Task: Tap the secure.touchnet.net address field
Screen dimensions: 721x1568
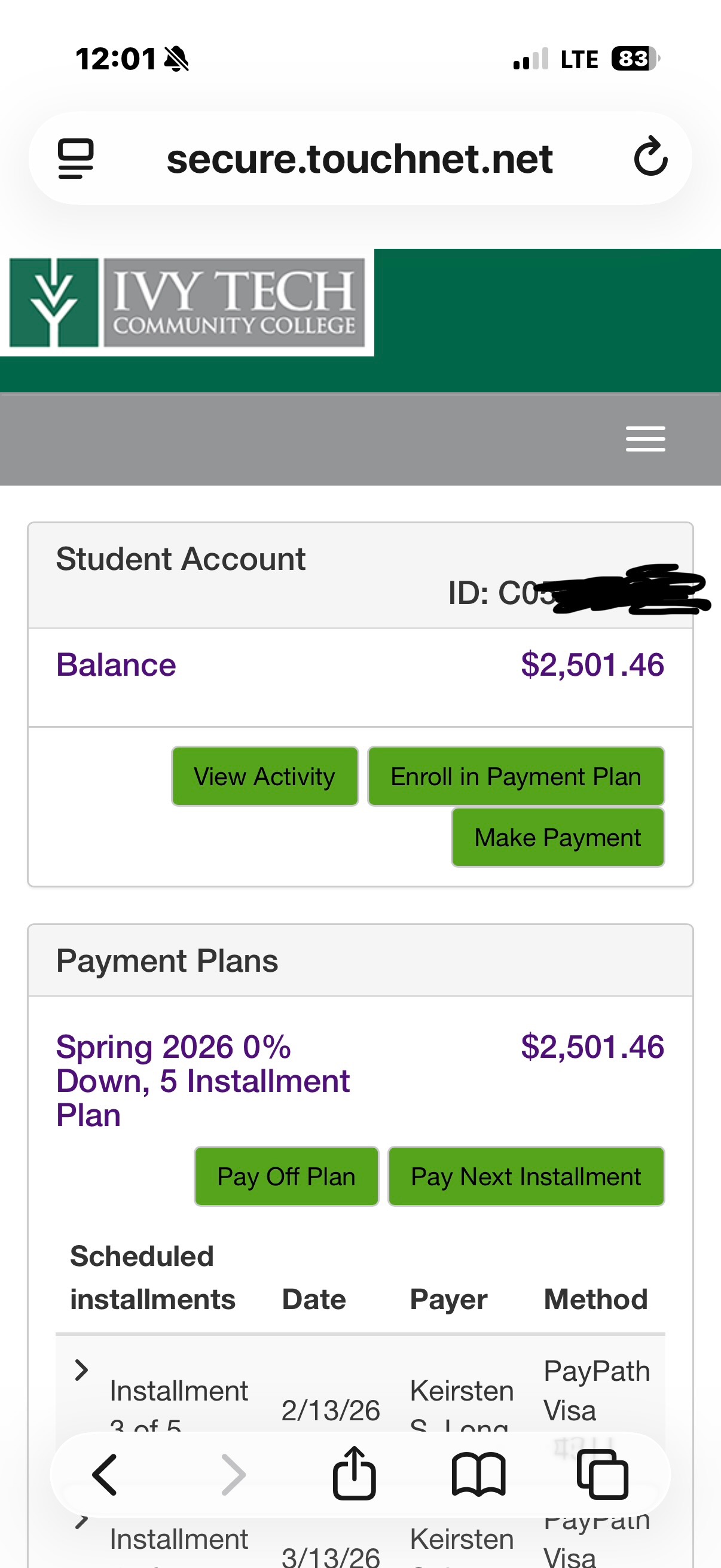Action: coord(359,159)
